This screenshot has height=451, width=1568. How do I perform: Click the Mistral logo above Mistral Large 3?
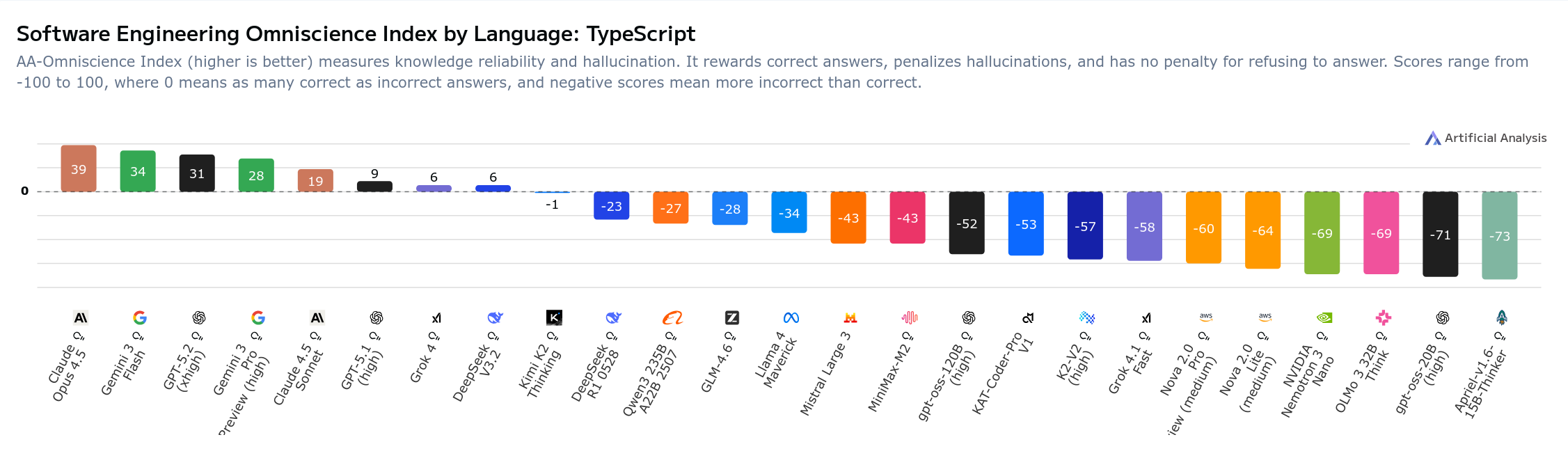[x=850, y=318]
